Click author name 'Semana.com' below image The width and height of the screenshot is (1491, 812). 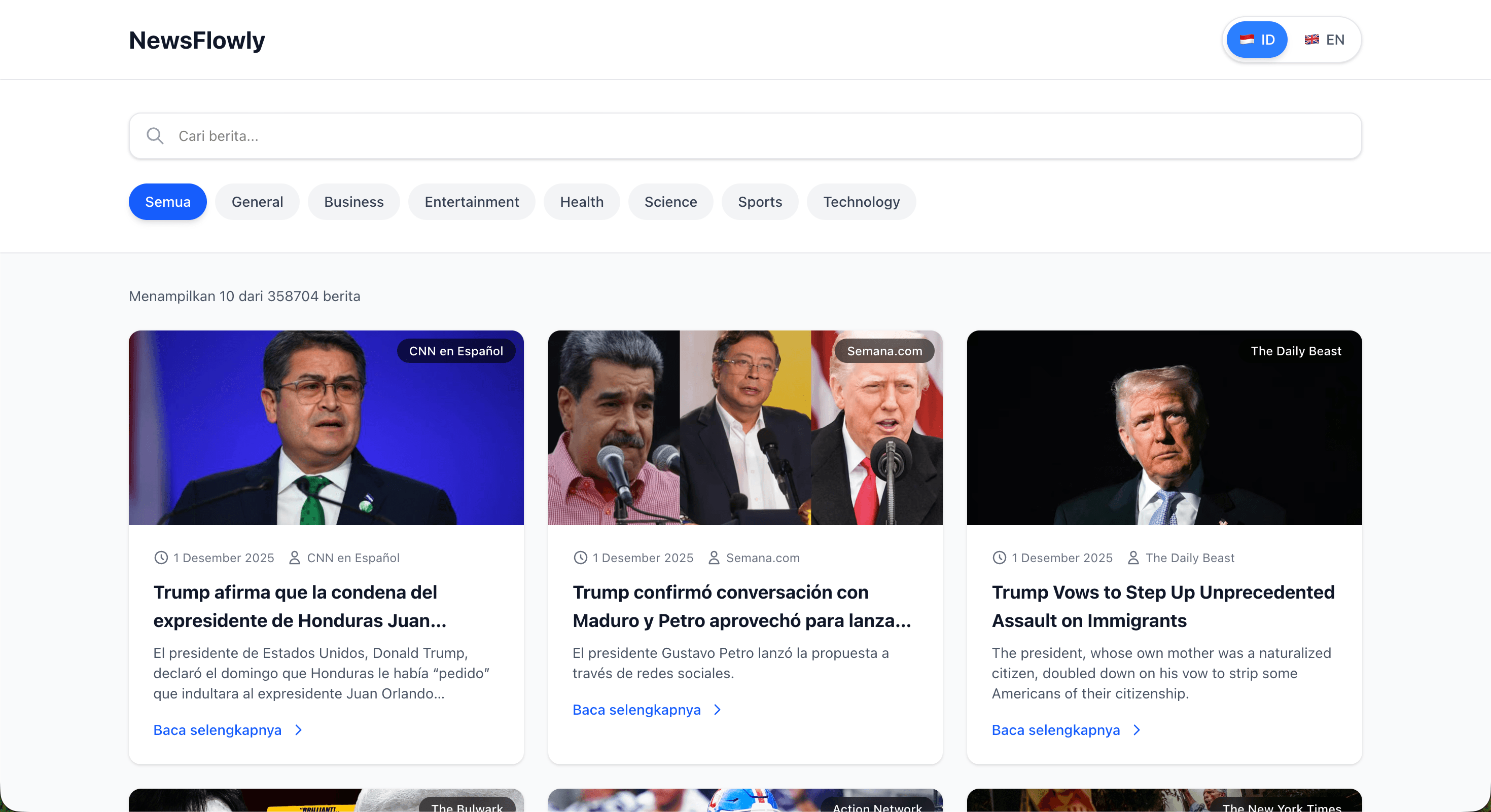coord(763,558)
